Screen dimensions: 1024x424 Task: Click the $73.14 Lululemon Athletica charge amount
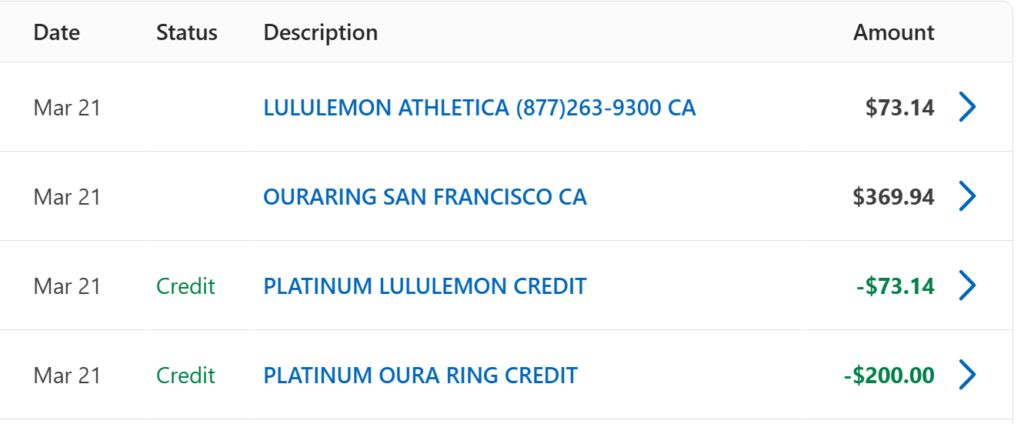(900, 108)
